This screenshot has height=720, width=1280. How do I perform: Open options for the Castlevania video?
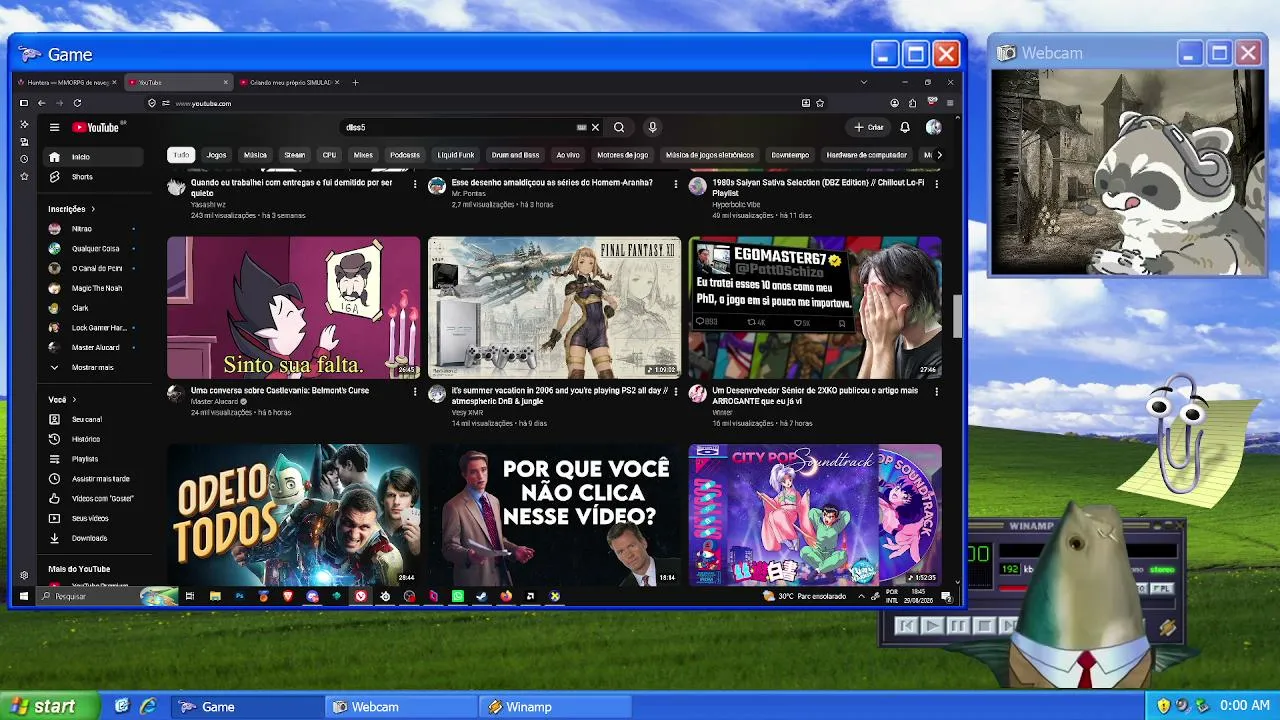415,392
